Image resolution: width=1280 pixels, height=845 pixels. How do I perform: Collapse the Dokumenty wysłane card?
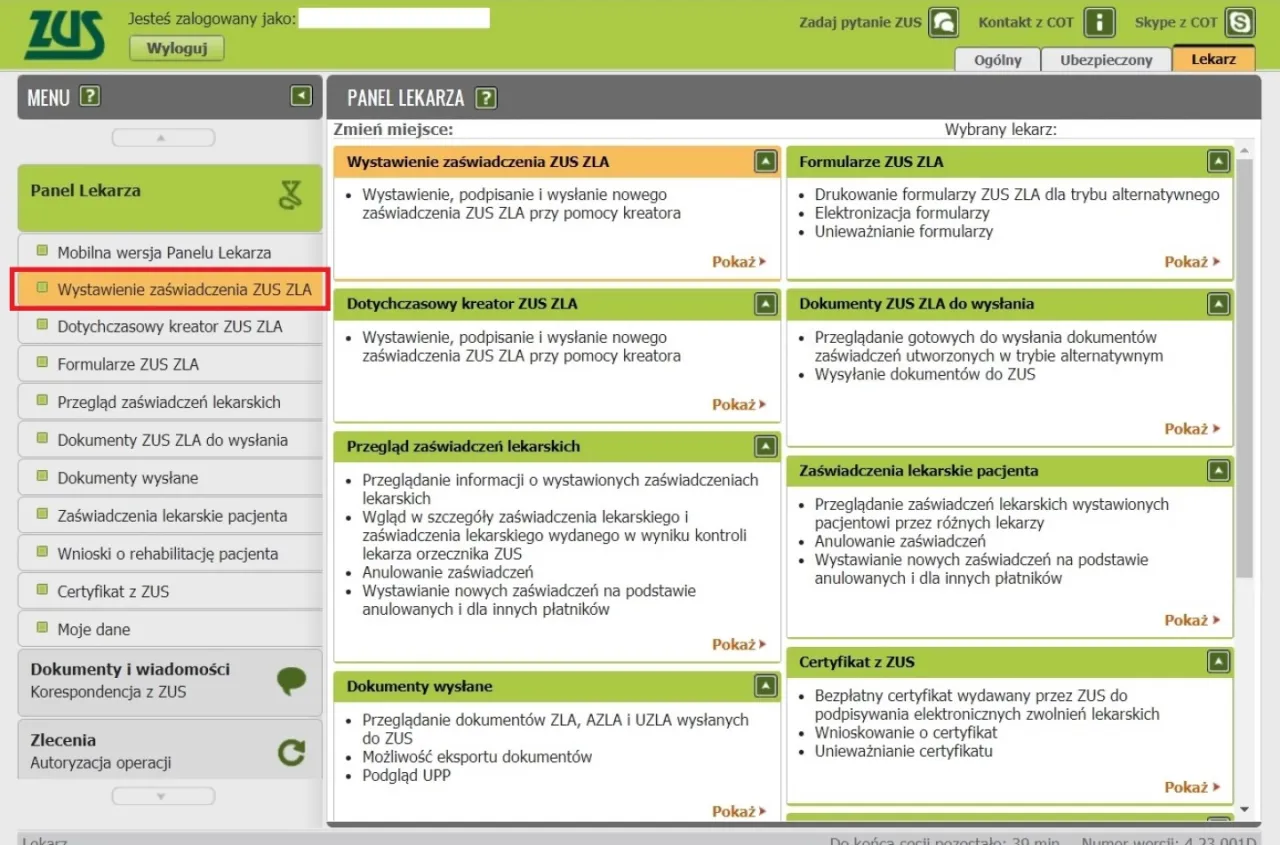click(765, 686)
